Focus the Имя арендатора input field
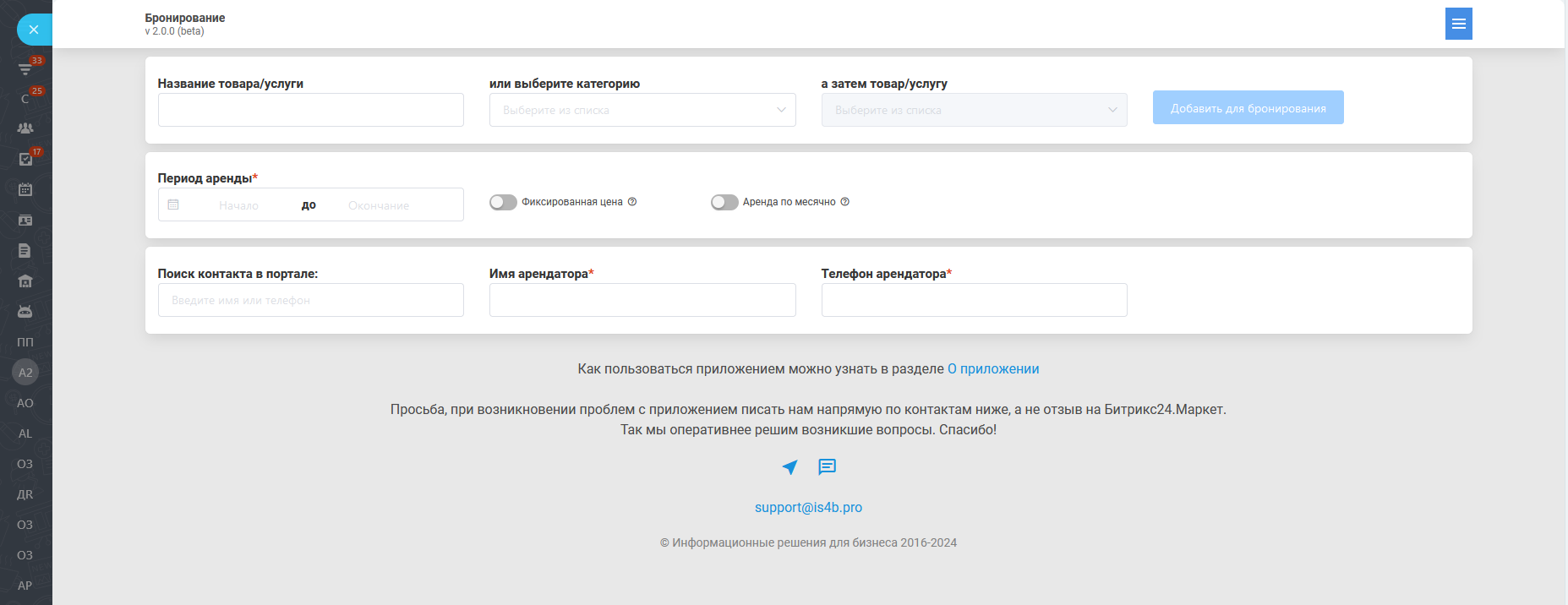This screenshot has height=605, width=1568. [x=642, y=300]
